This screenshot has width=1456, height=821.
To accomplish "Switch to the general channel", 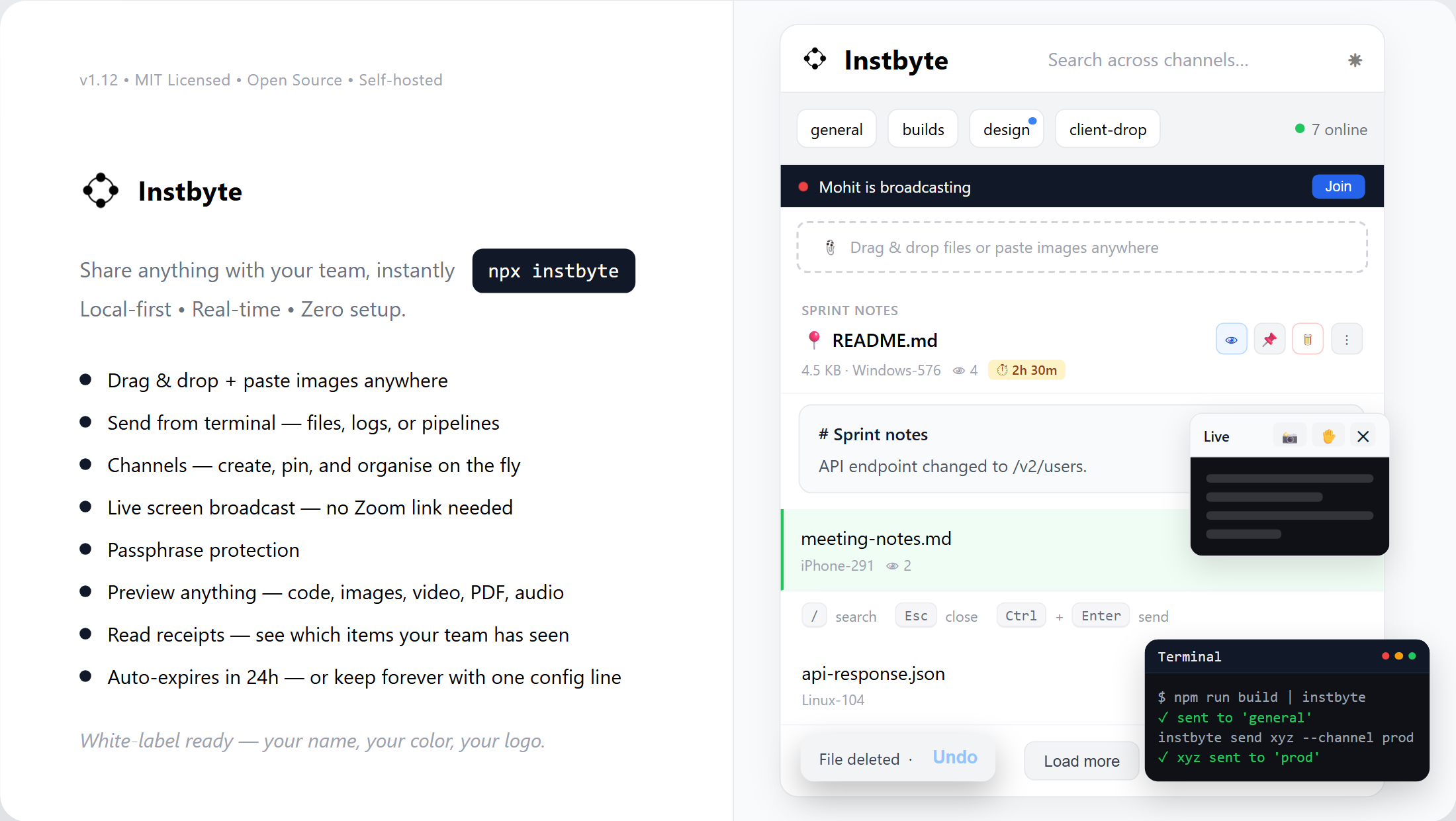I will click(x=837, y=129).
